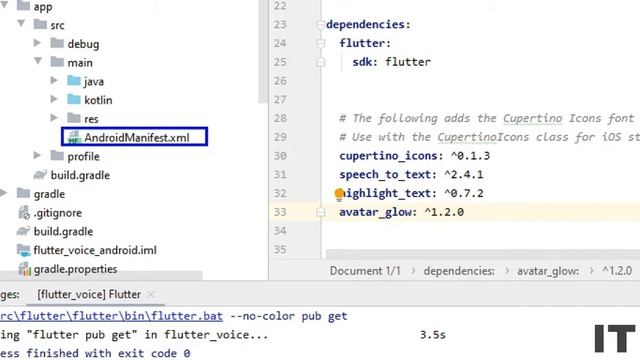Click the project tree vertical scrollbar

pos(263,51)
